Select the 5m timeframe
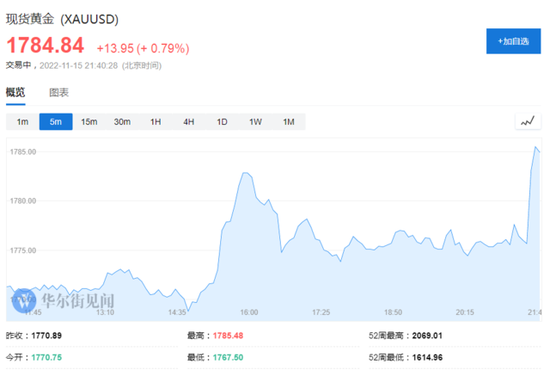This screenshot has height=370, width=550. click(x=56, y=122)
